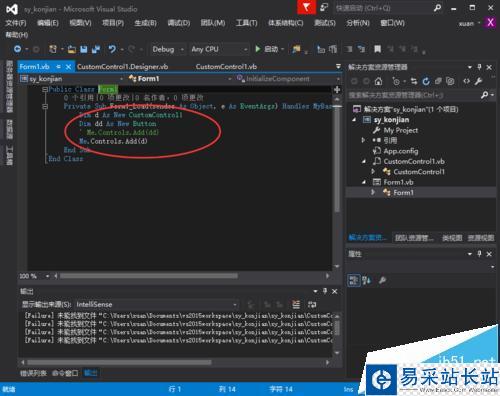This screenshot has width=500, height=396.
Task: Collapse all nodes in Solution Explorer
Action: tap(438, 81)
